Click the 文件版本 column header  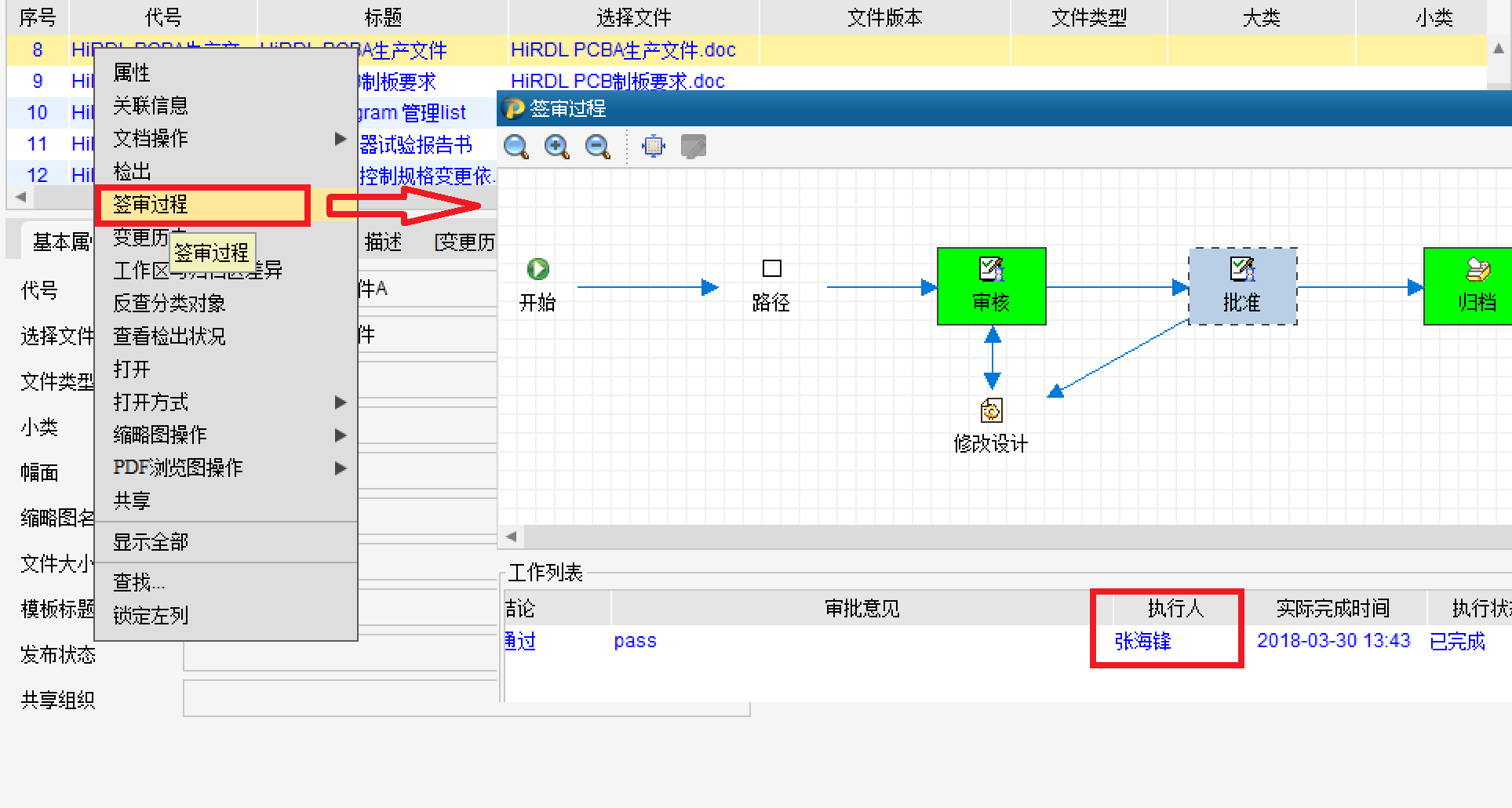[885, 17]
